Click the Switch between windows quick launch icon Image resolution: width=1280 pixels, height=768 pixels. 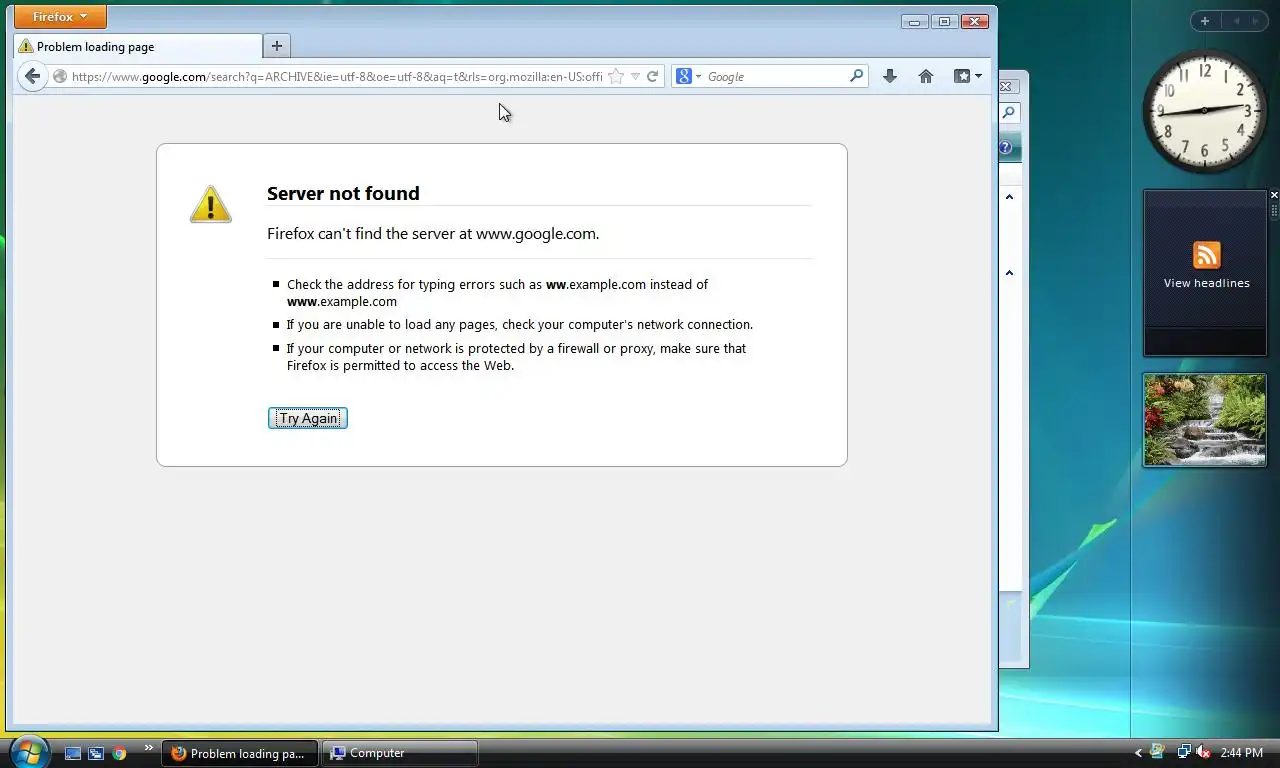tap(96, 753)
